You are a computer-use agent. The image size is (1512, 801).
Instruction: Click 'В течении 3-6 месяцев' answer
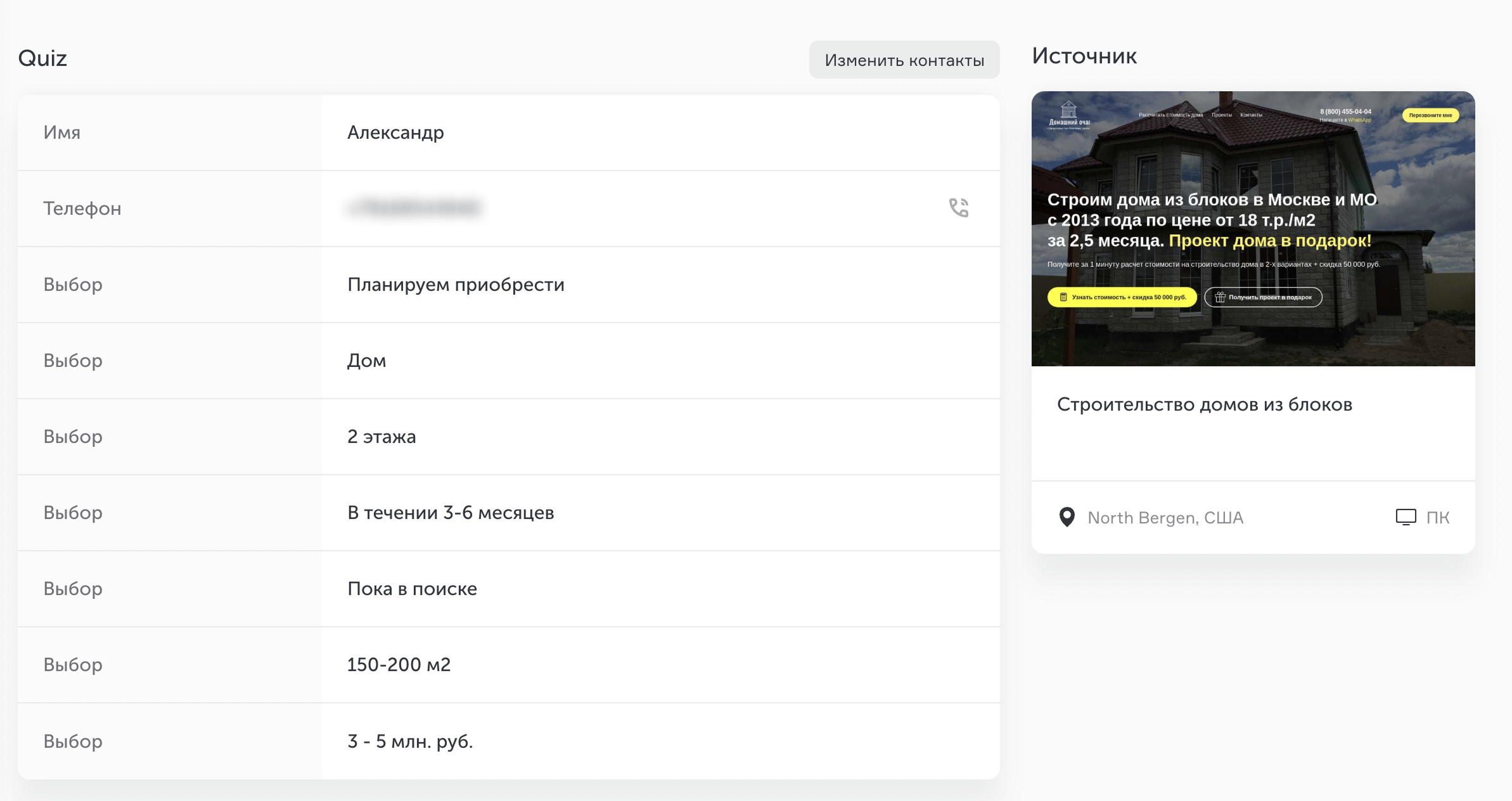click(451, 513)
